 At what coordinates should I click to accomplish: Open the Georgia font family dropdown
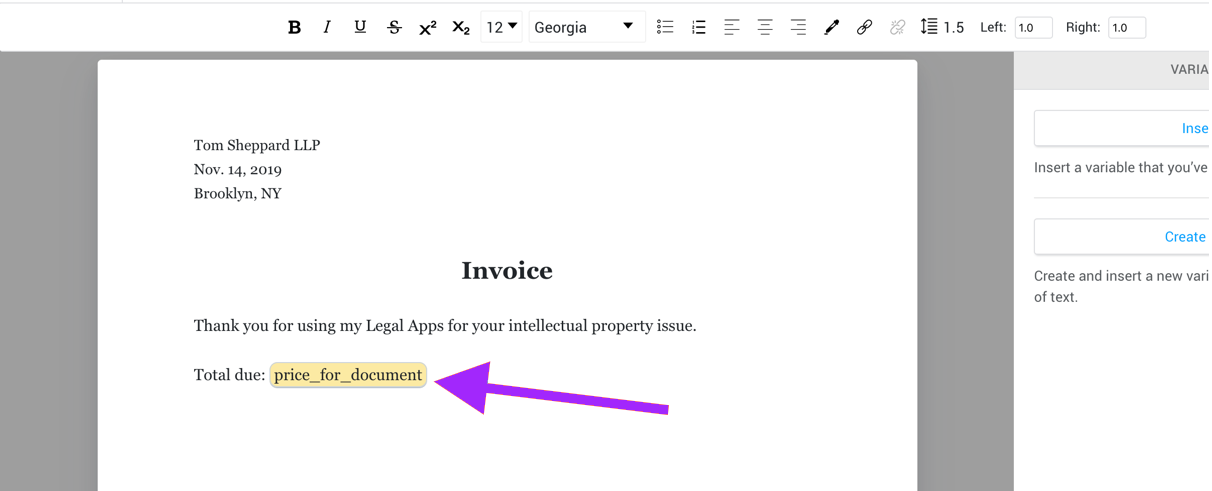[583, 27]
